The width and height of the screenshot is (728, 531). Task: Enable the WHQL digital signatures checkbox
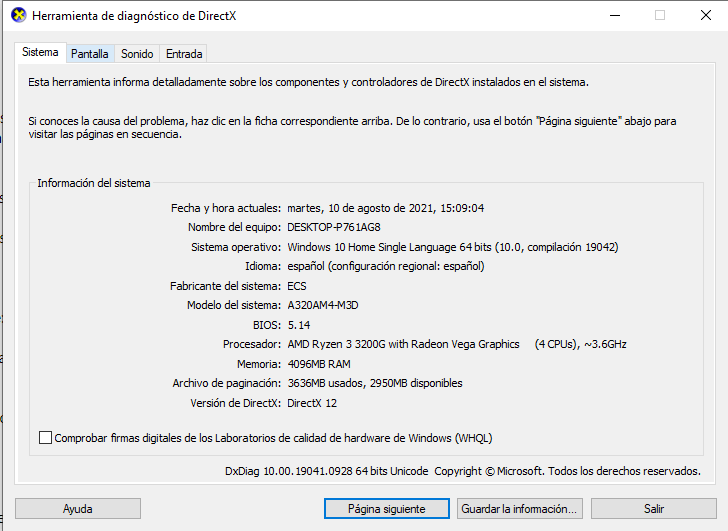click(45, 438)
